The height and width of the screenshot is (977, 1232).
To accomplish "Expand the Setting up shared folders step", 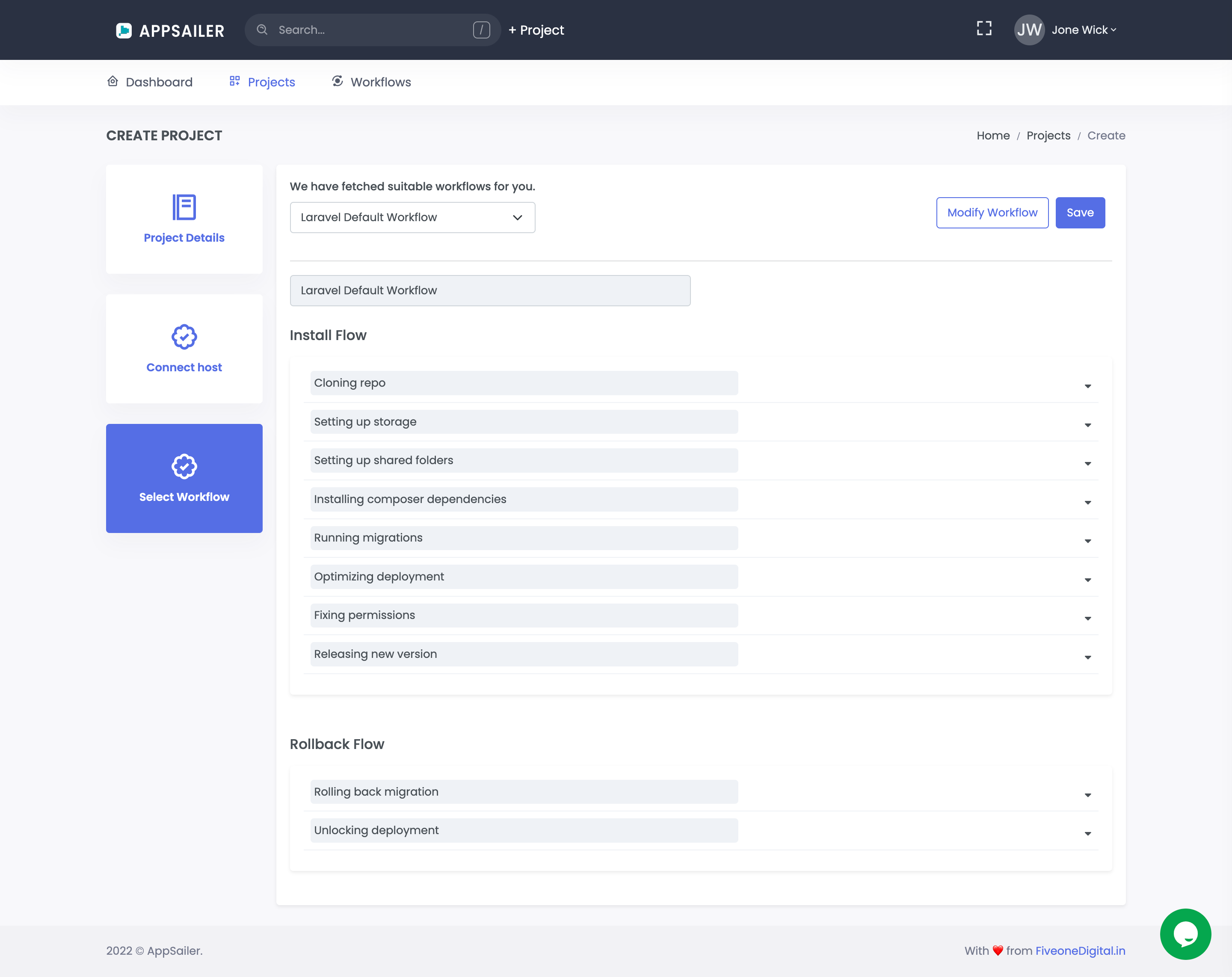I will [x=1087, y=464].
